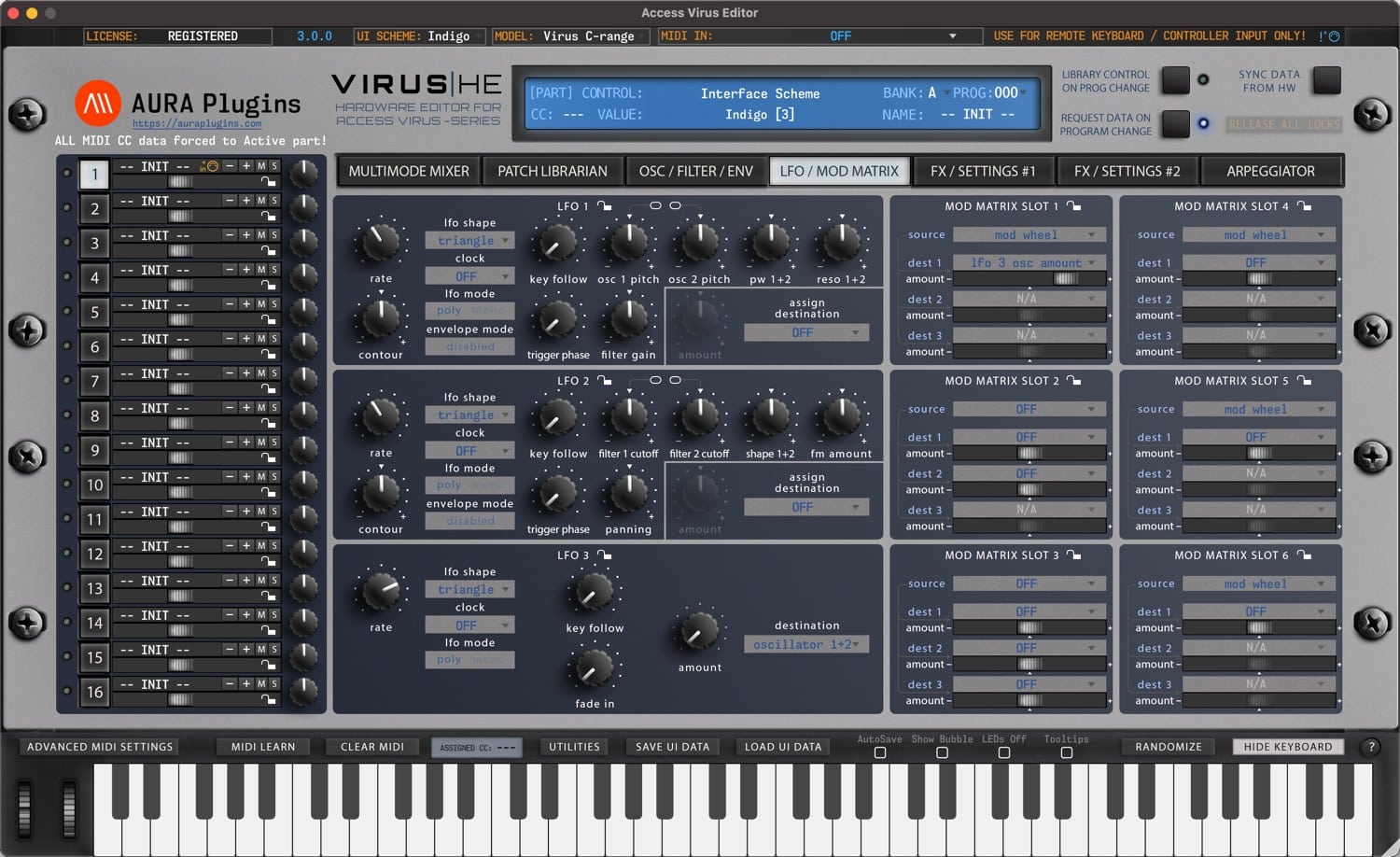Screen dimensions: 1400x857
Task: Click the Assigned CC field
Action: [x=478, y=747]
